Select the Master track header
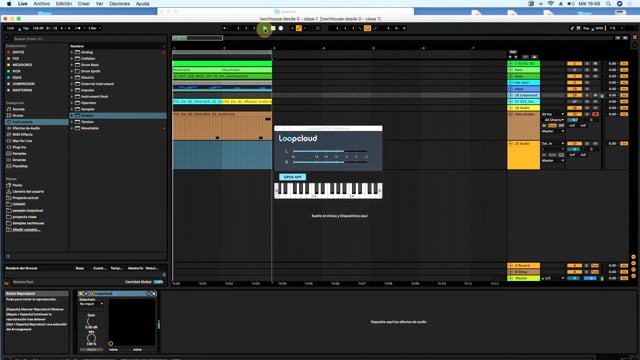 [x=524, y=278]
